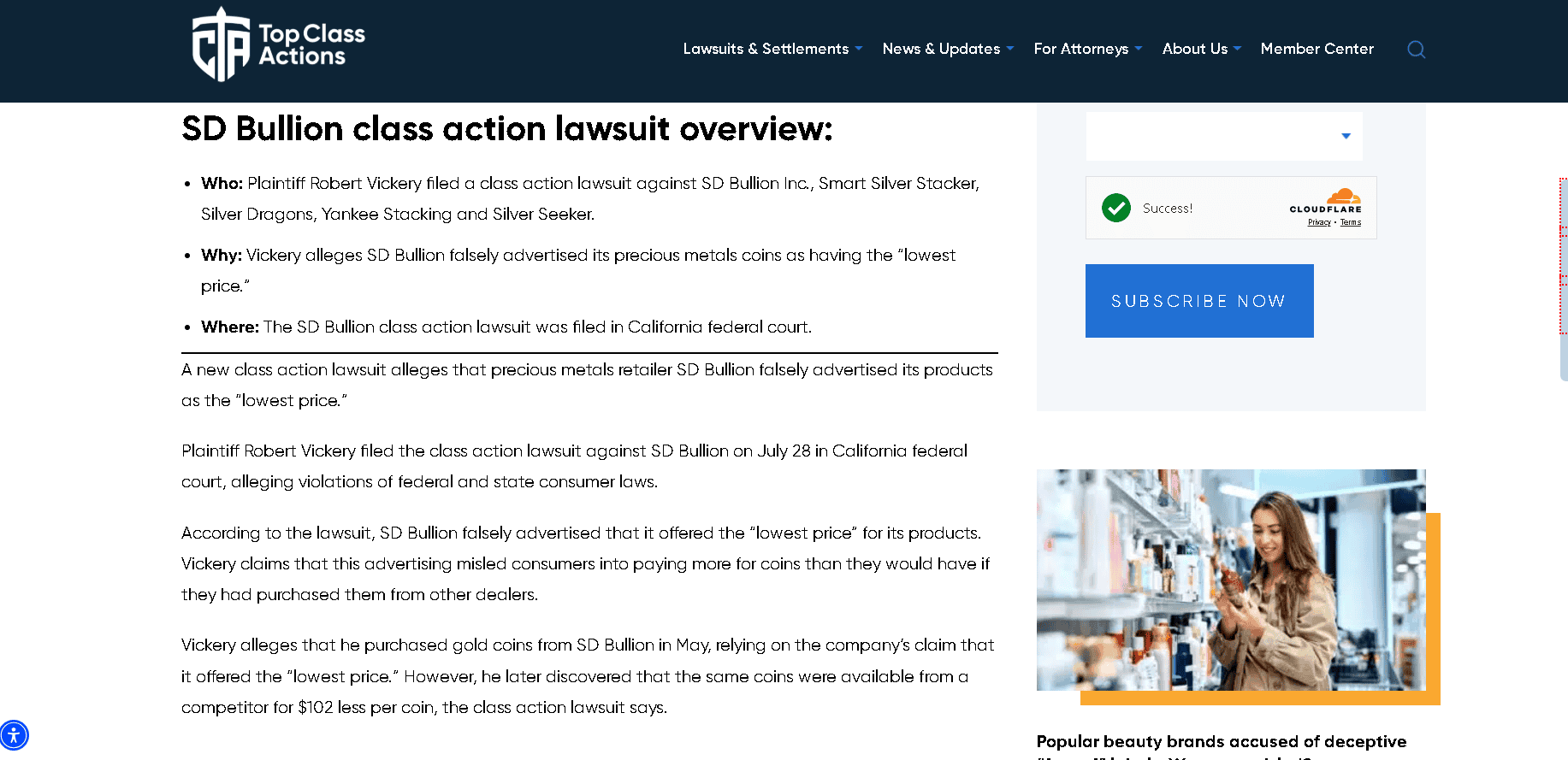
Task: Open the Cloudflare Terms link
Action: pos(1351,222)
